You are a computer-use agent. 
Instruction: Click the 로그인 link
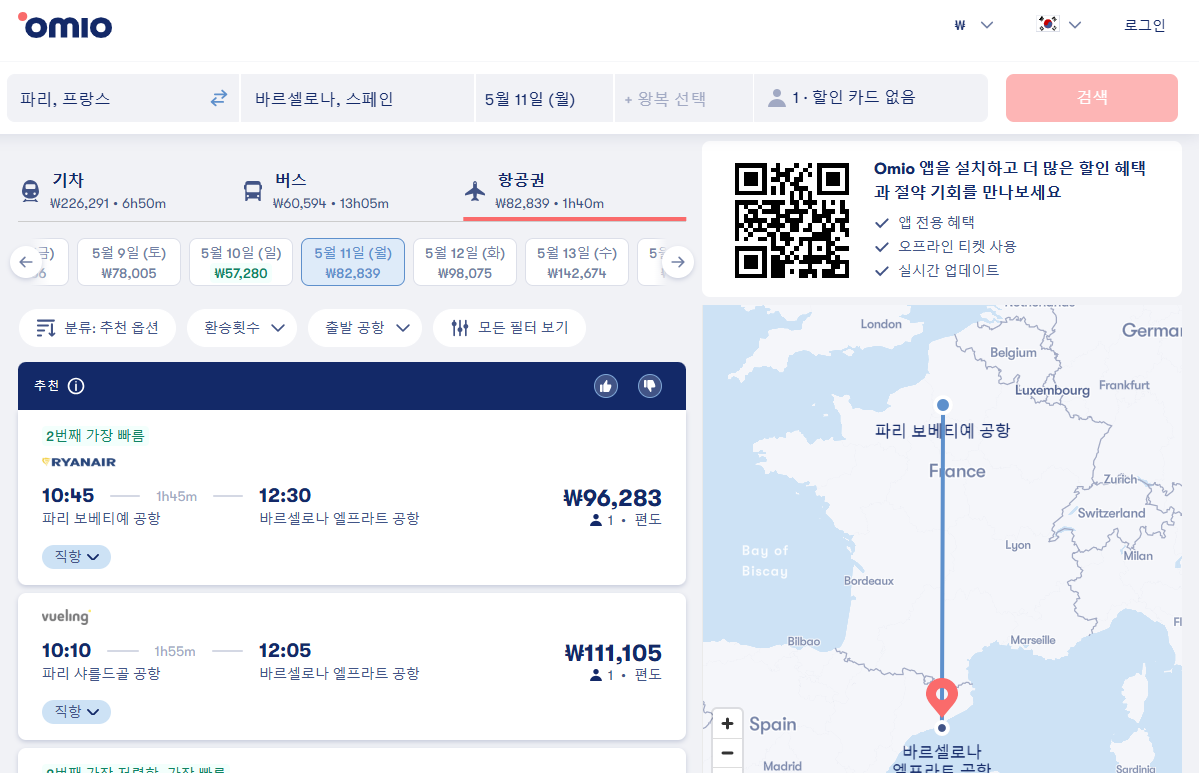pos(1144,25)
